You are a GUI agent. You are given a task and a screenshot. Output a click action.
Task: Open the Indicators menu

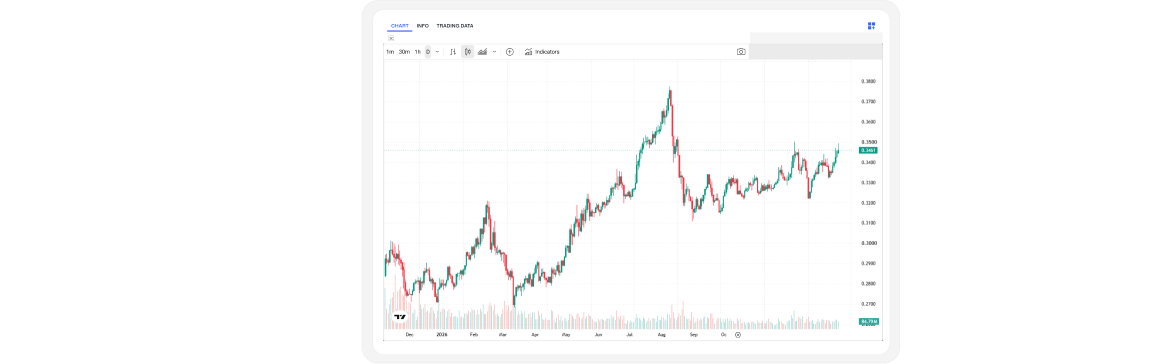[x=542, y=52]
